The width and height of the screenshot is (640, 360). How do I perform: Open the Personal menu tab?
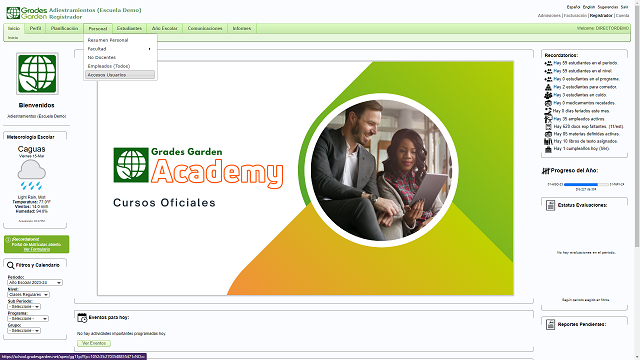coord(98,29)
